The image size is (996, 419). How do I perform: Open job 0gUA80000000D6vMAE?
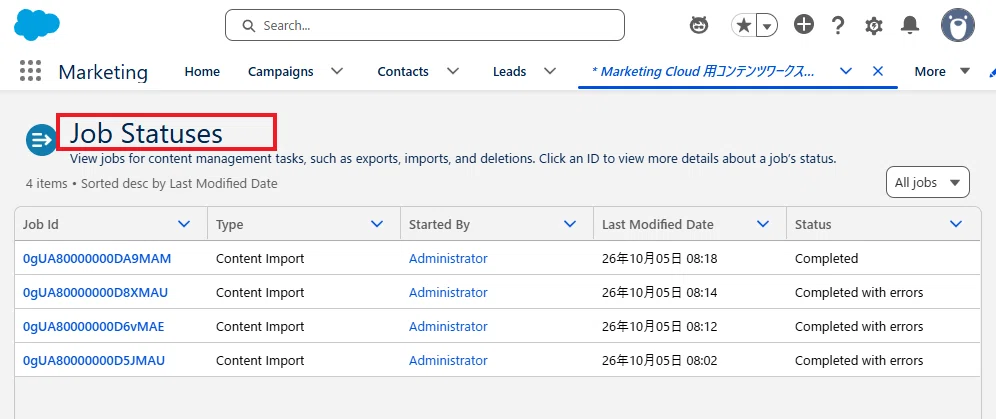click(x=93, y=327)
